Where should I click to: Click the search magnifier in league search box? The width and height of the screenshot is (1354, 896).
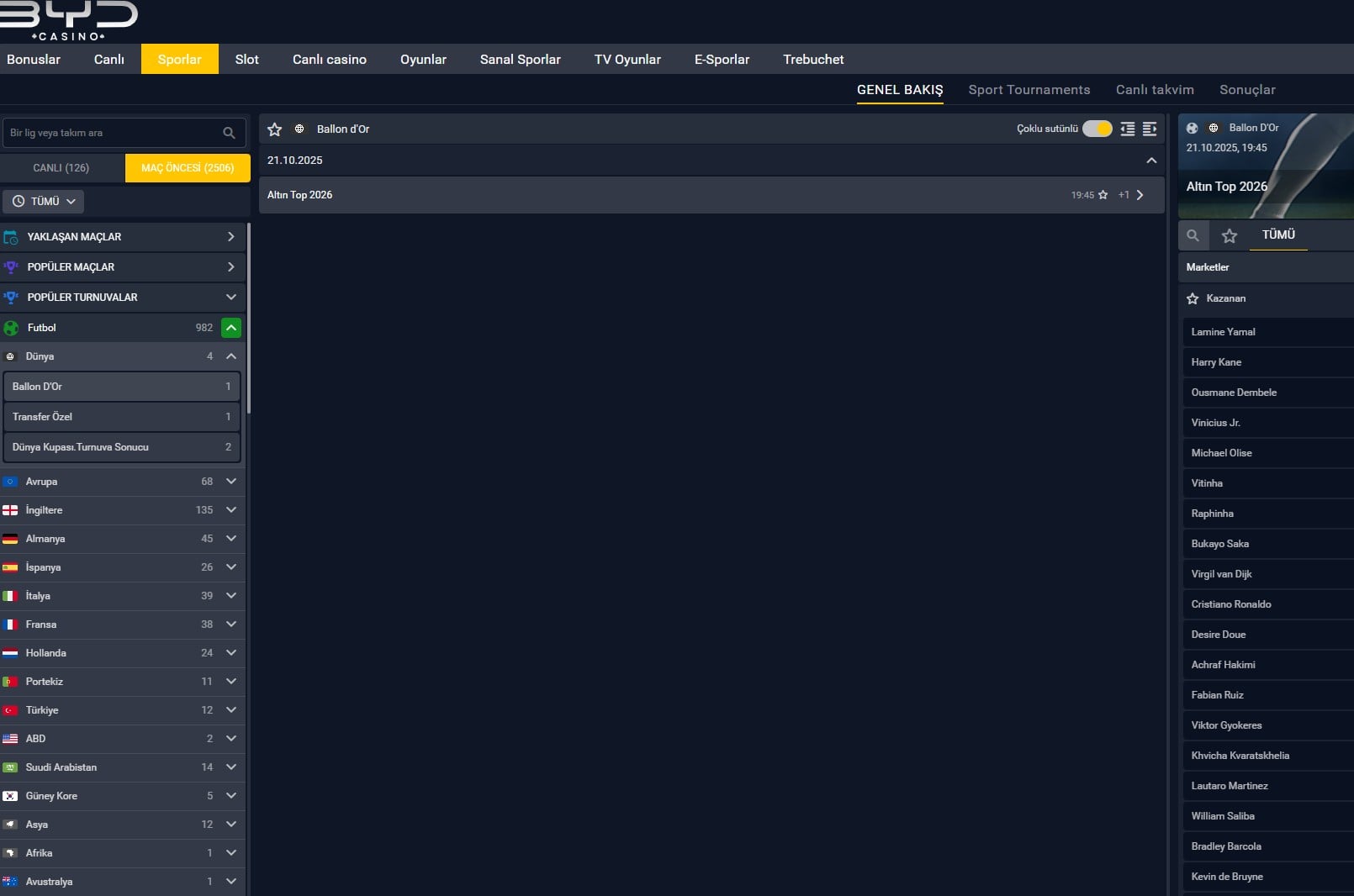229,133
